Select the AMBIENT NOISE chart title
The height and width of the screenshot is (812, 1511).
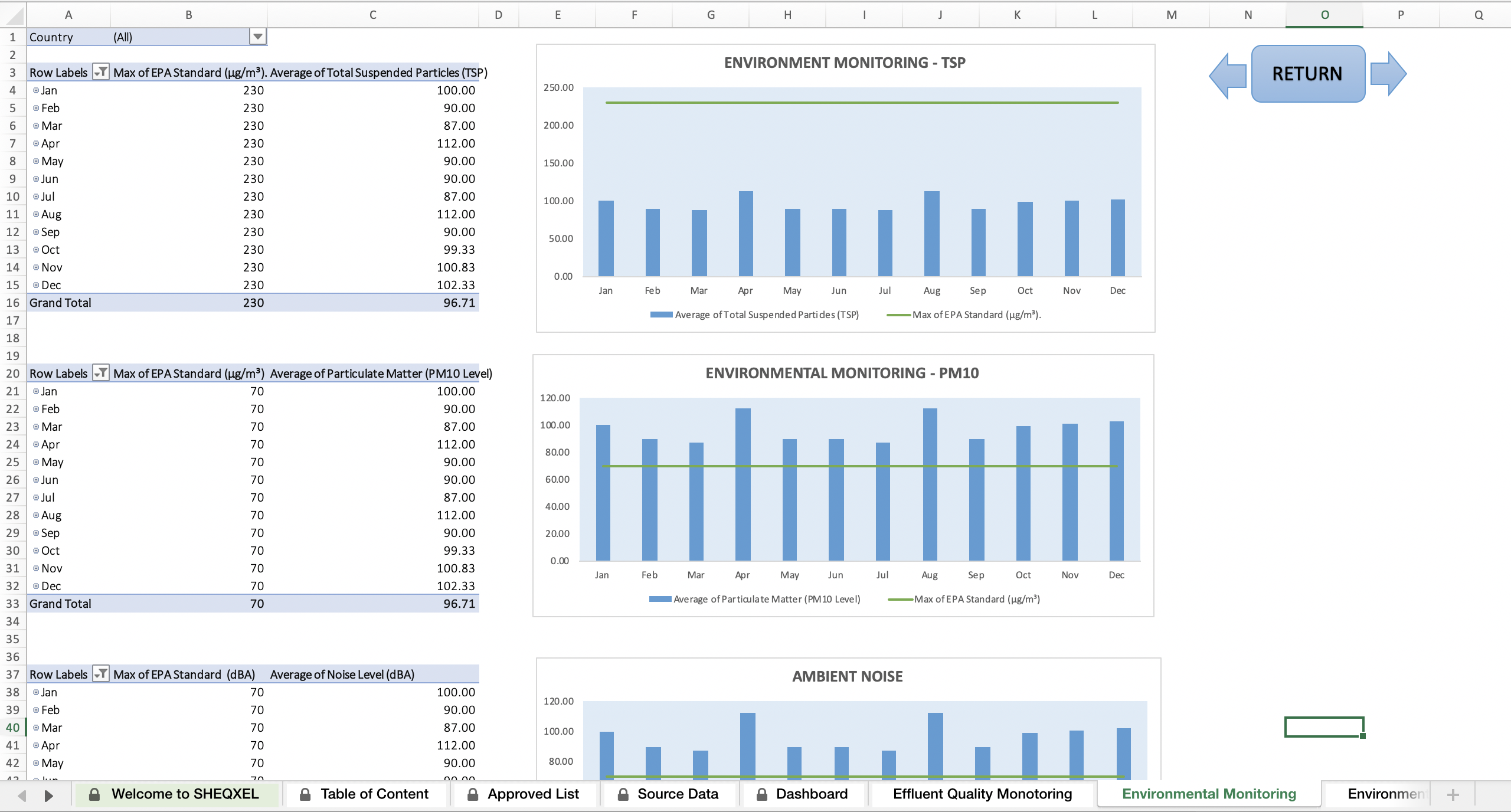[x=848, y=676]
